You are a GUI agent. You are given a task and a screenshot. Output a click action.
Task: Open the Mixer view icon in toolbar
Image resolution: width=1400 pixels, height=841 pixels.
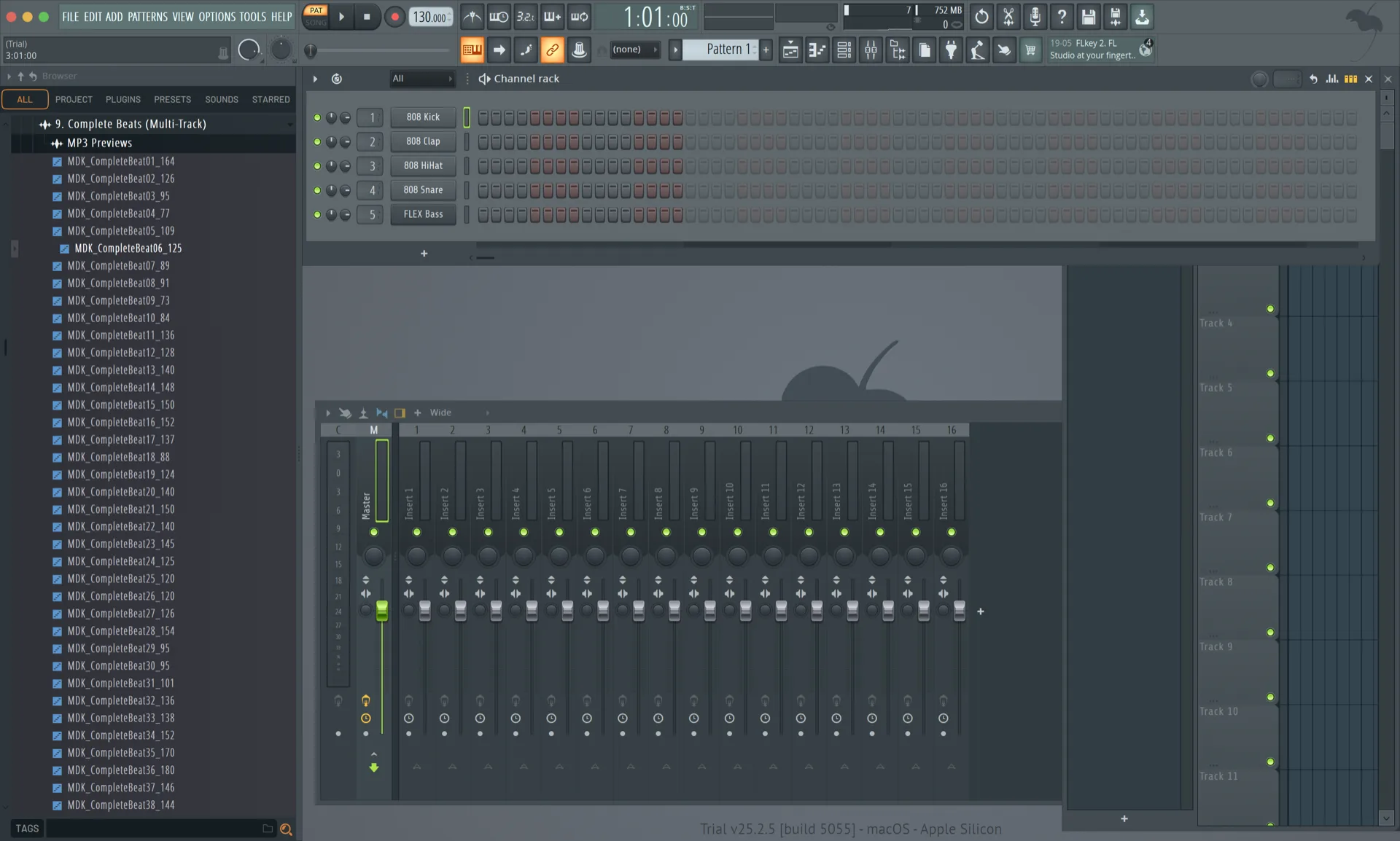[871, 50]
